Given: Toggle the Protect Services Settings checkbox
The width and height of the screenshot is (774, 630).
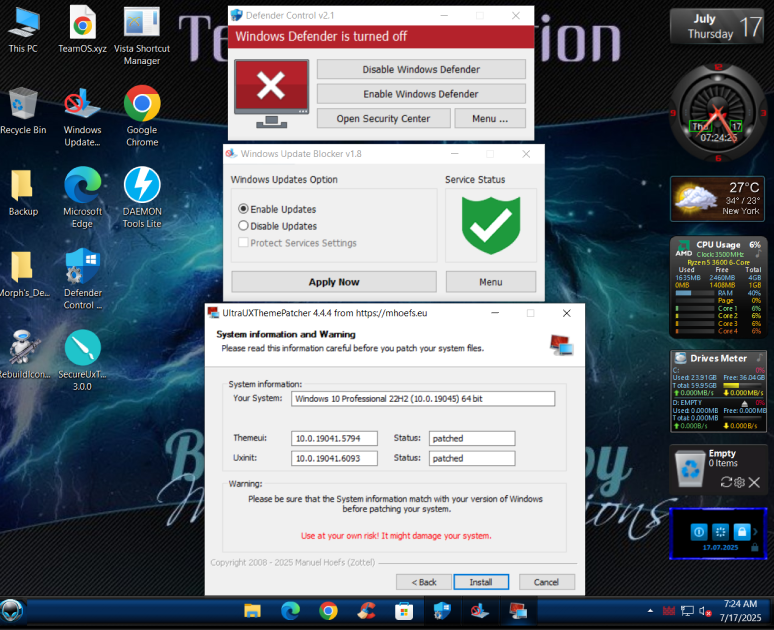Looking at the screenshot, I should pos(243,242).
